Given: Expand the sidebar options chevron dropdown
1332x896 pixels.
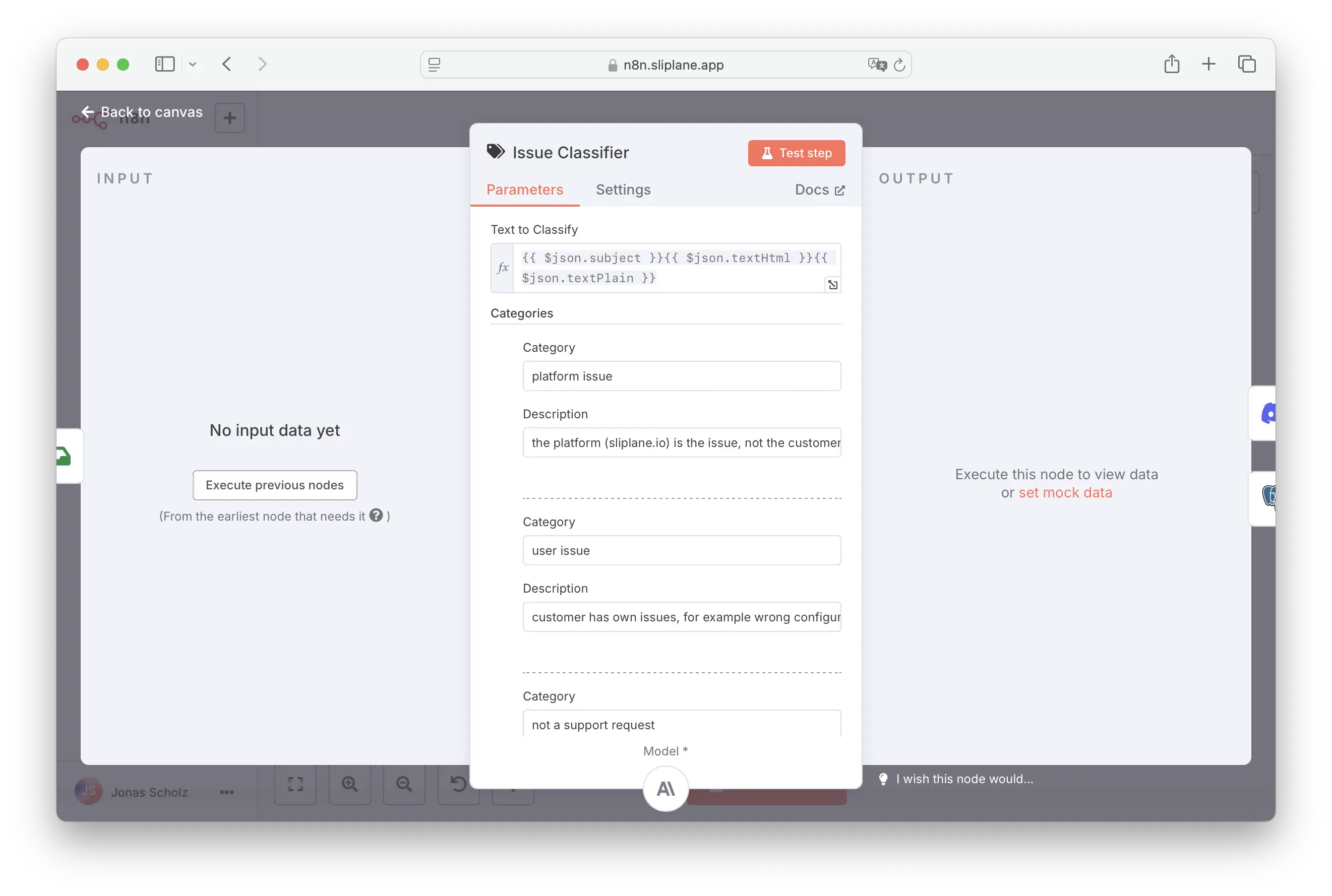Looking at the screenshot, I should [193, 65].
